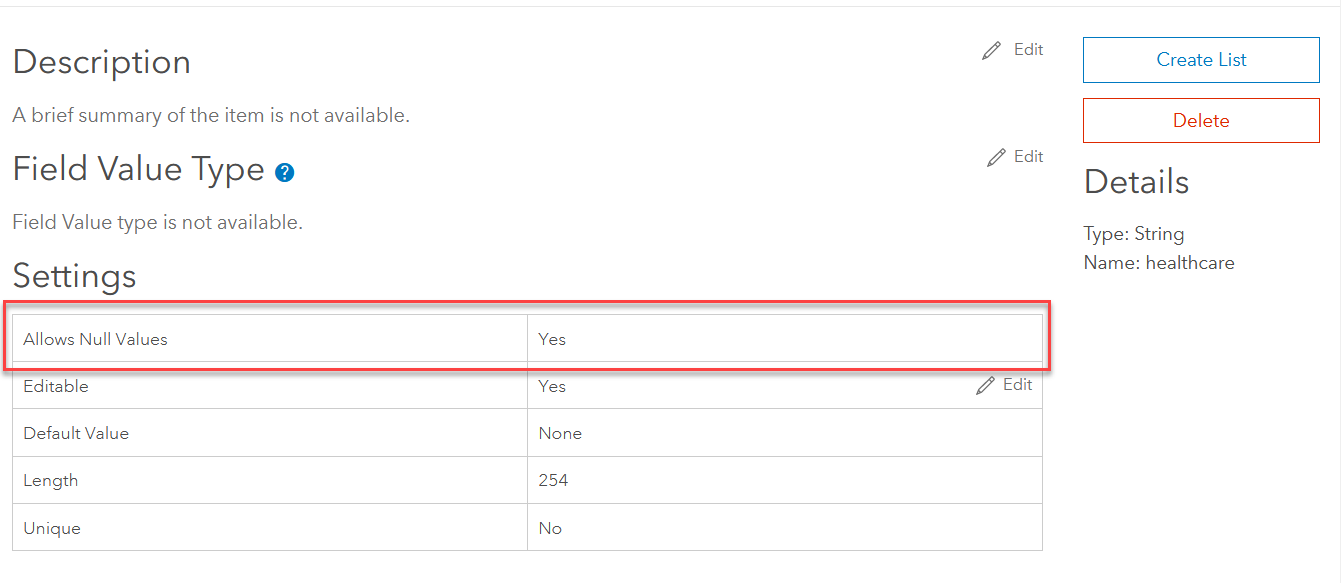The image size is (1341, 583).
Task: Click the pencil icon beside Description's Edit
Action: [992, 50]
